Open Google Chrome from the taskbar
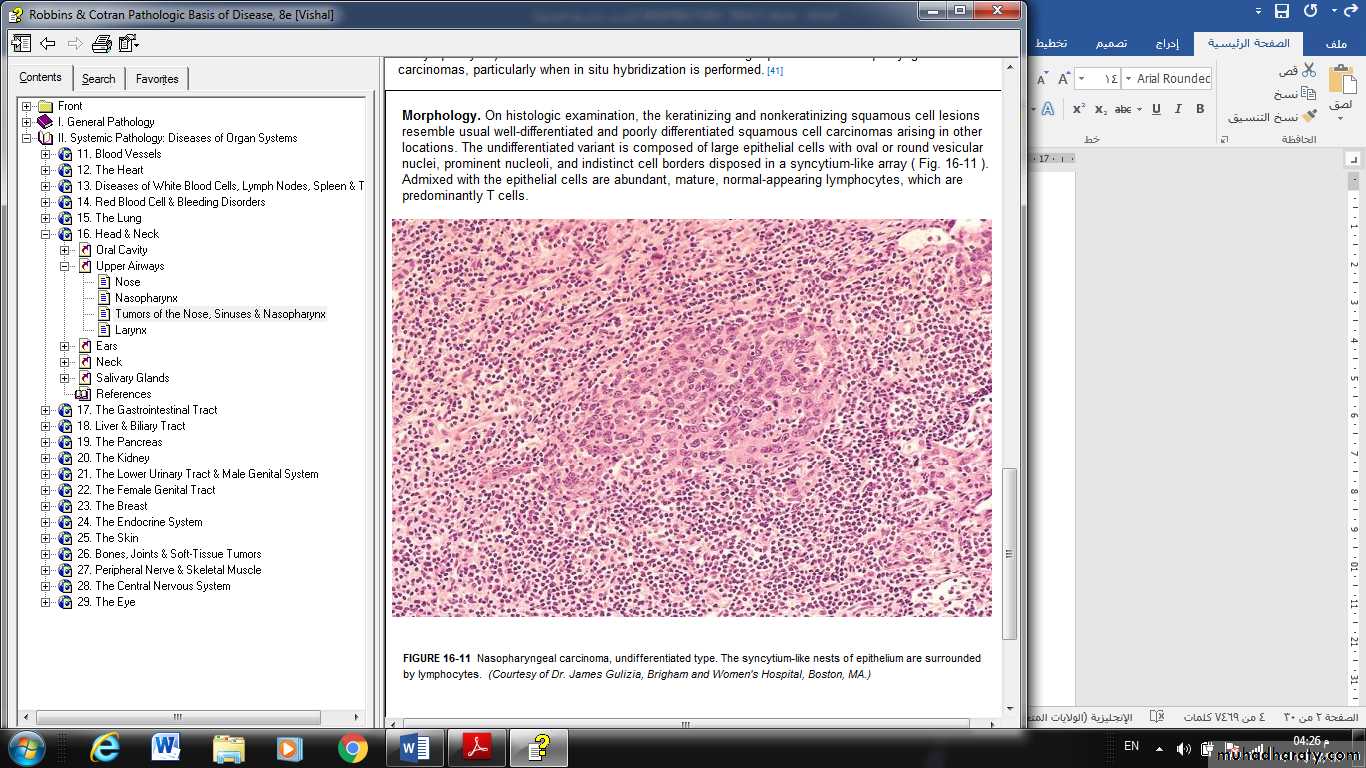 coord(352,747)
